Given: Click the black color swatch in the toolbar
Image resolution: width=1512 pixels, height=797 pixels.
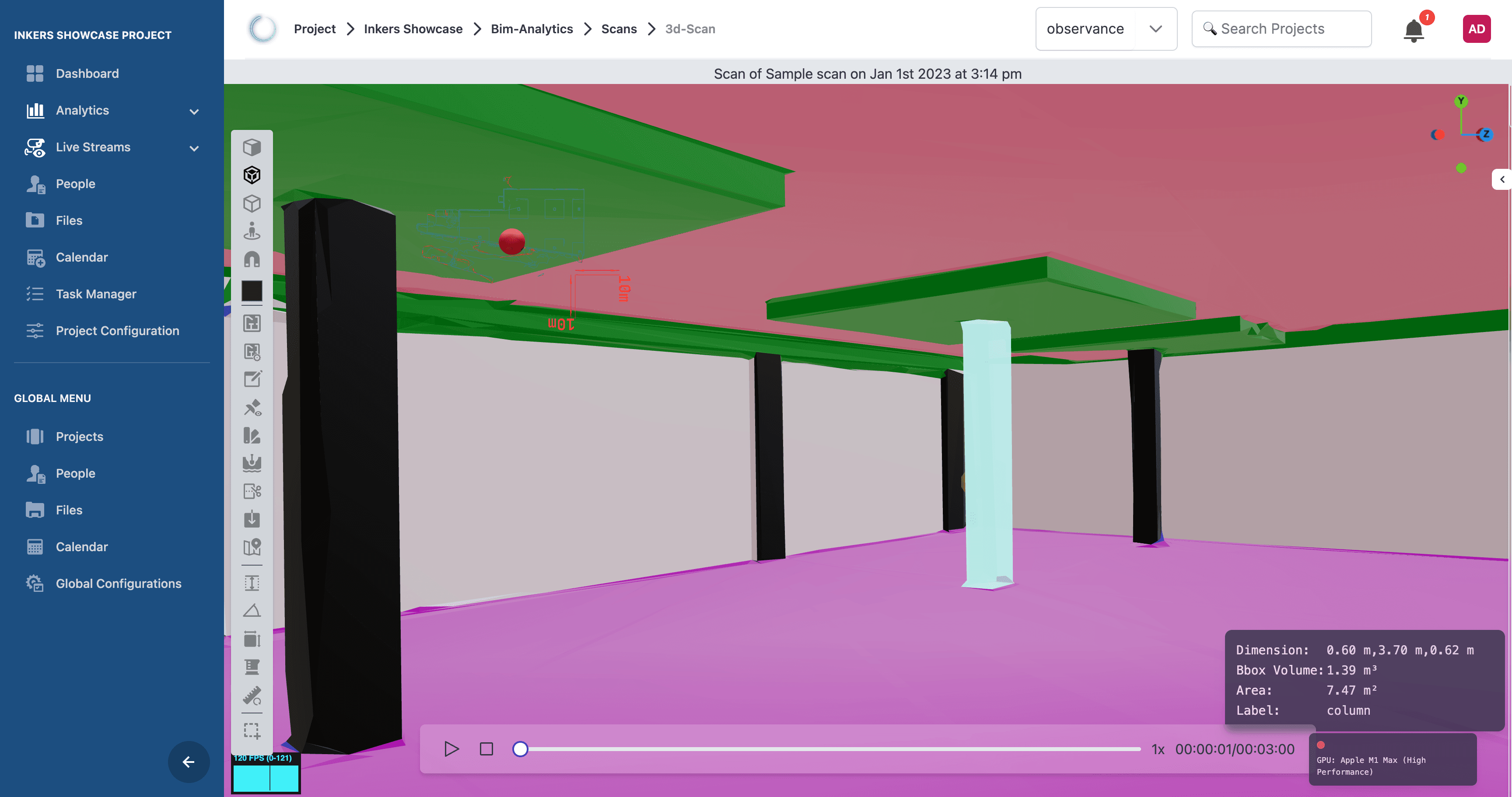Looking at the screenshot, I should click(252, 290).
